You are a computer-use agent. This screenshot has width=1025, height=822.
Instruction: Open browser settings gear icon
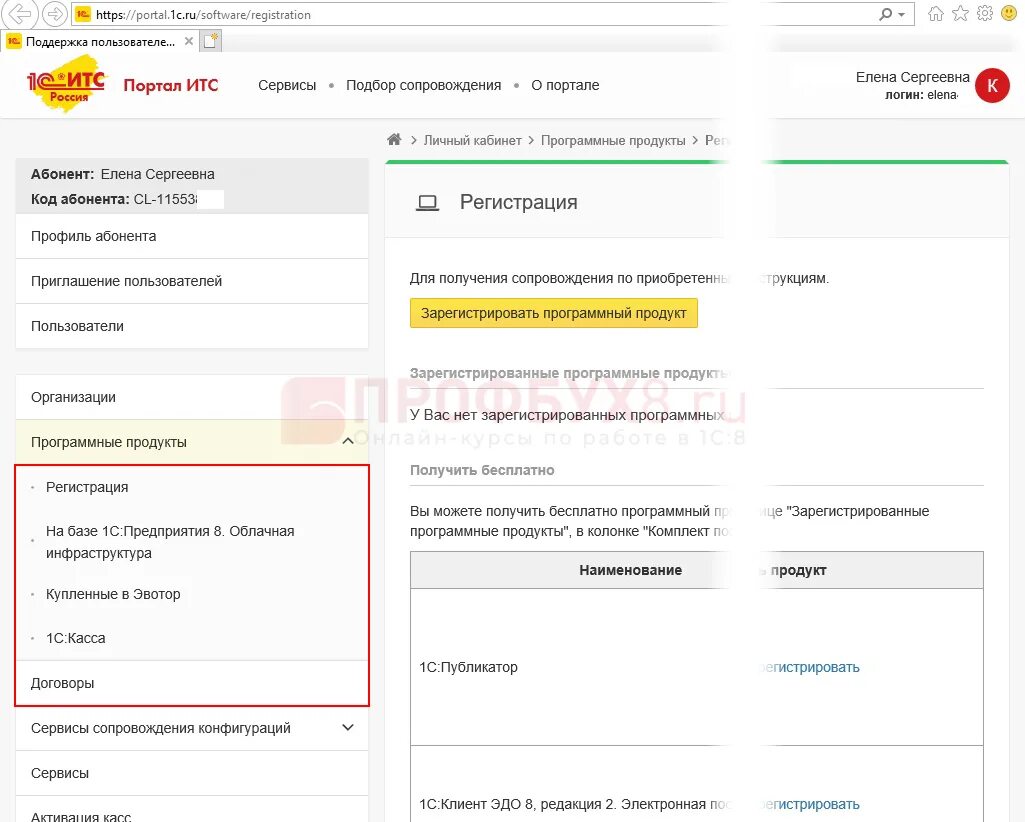984,14
